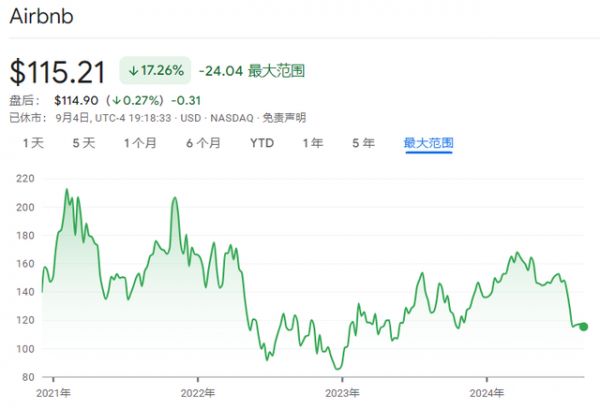The width and height of the screenshot is (600, 408).
Task: Open the 1个月 range tab
Action: tap(140, 143)
